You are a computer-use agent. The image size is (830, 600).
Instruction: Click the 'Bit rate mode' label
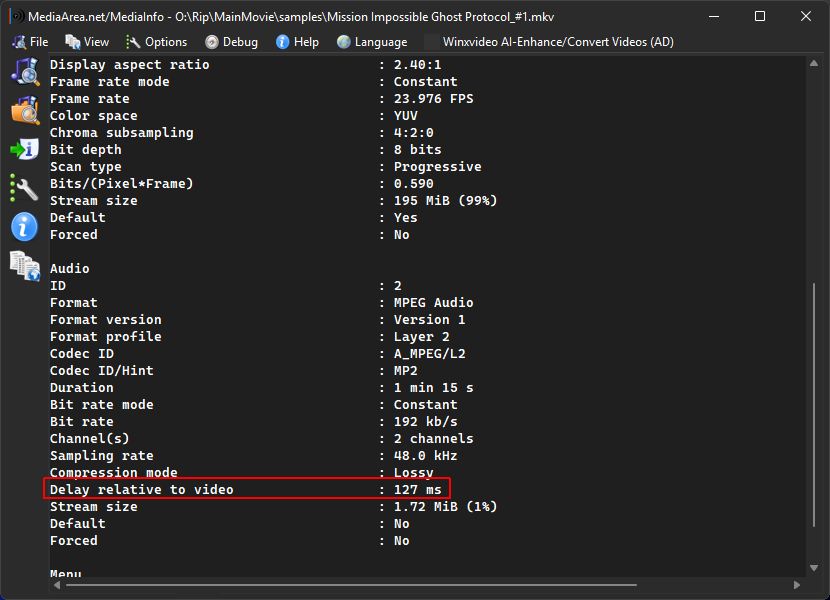point(102,405)
